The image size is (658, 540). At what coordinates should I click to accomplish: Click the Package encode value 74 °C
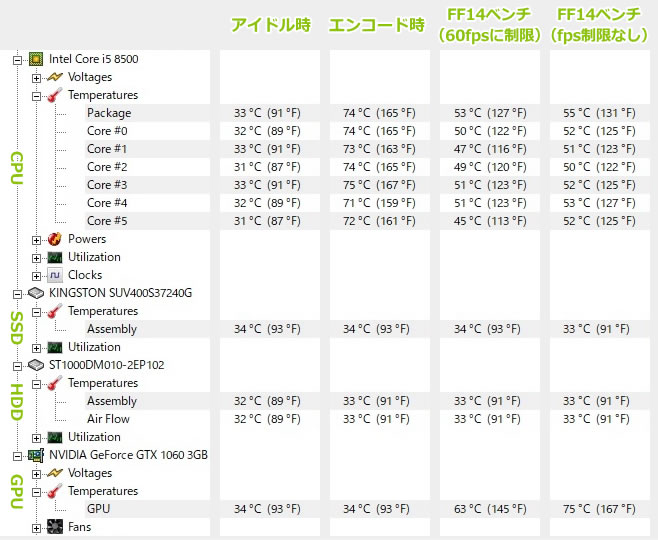click(379, 113)
